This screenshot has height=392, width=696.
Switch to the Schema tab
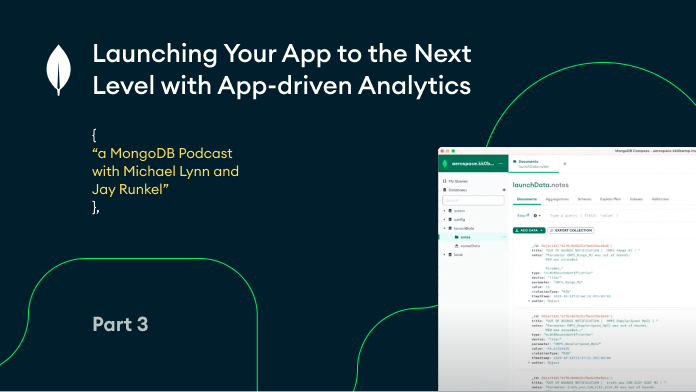(584, 199)
